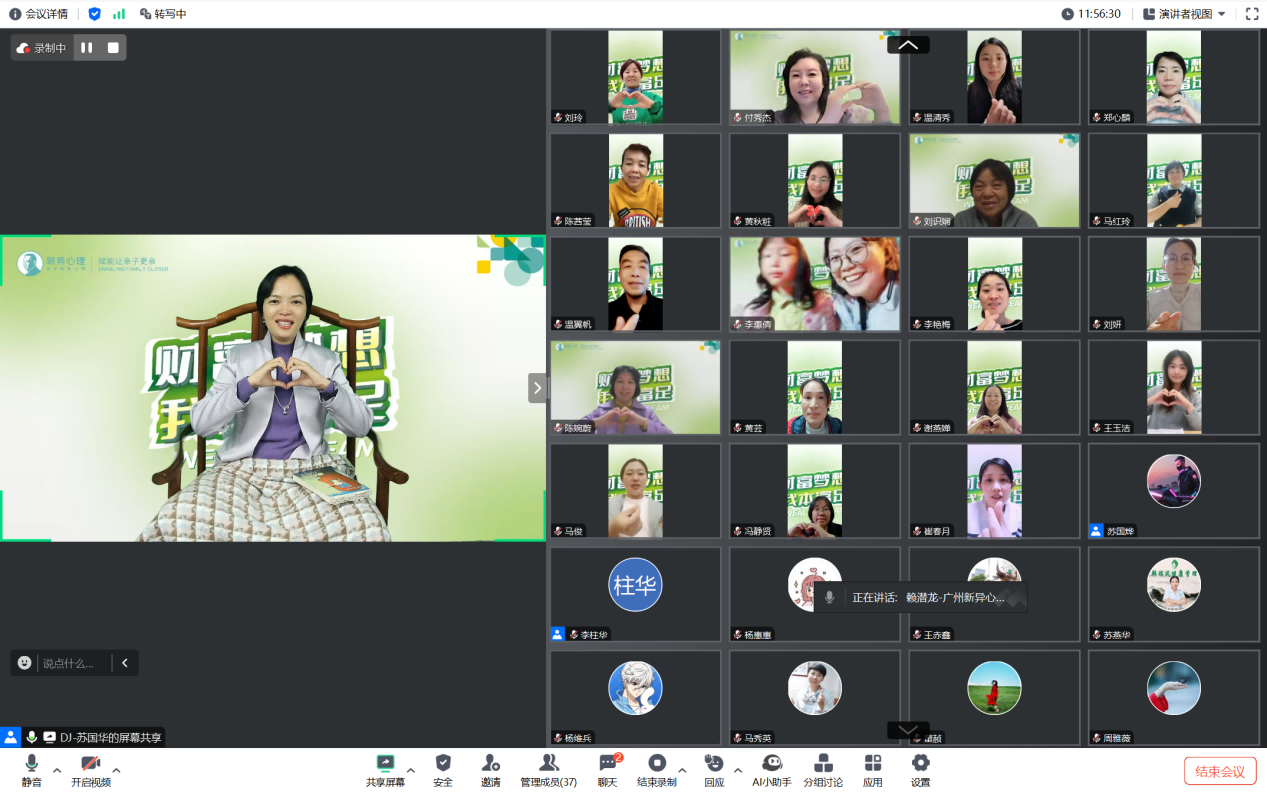Click the host badge icon beside 李柱华
The image size is (1267, 794).
(558, 634)
